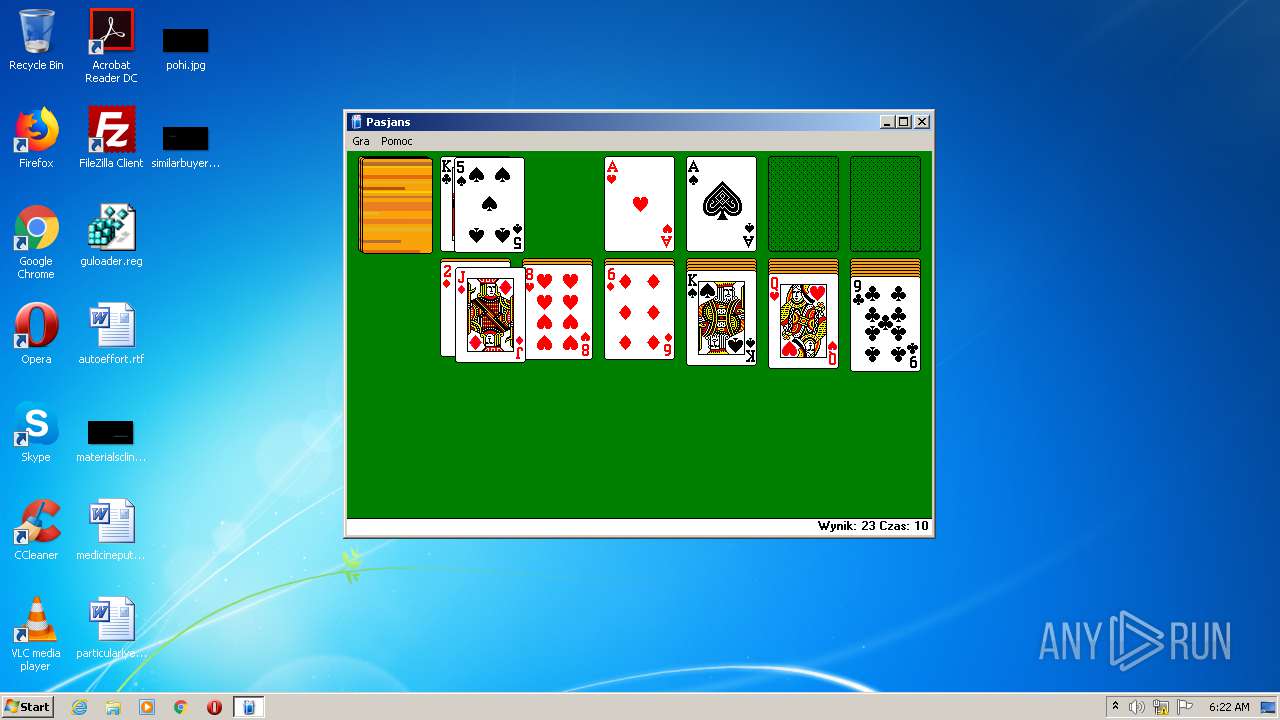Select the queen of hearts card

tap(804, 322)
